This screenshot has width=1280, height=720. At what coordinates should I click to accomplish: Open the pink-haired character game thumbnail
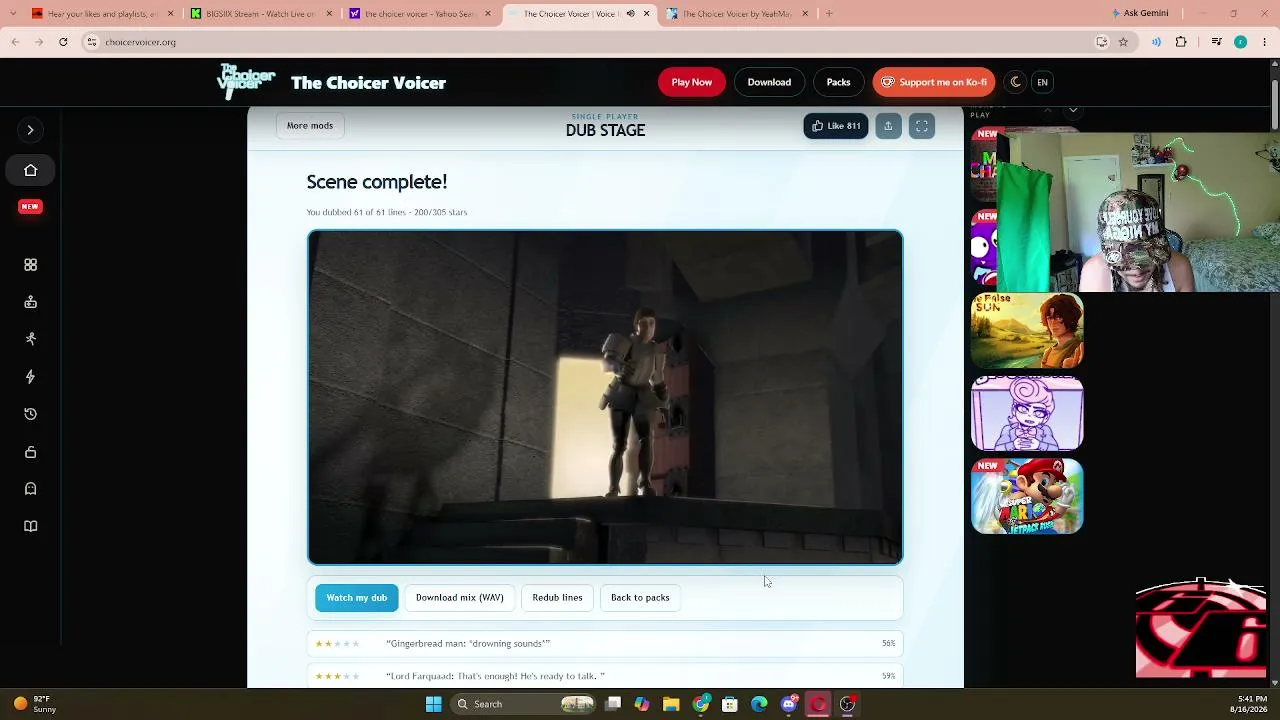(1027, 413)
